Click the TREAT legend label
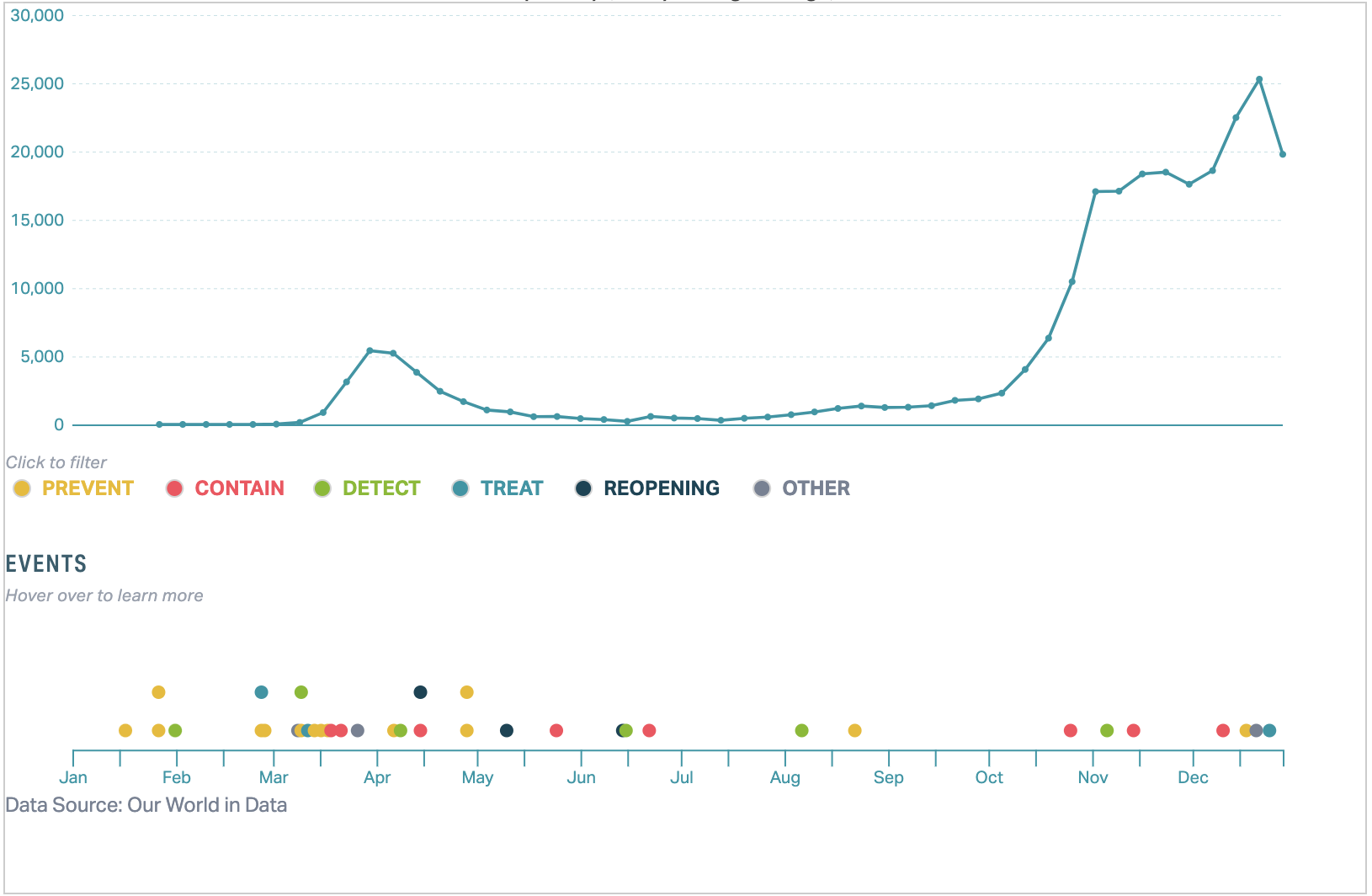This screenshot has width=1372, height=896. [x=511, y=488]
